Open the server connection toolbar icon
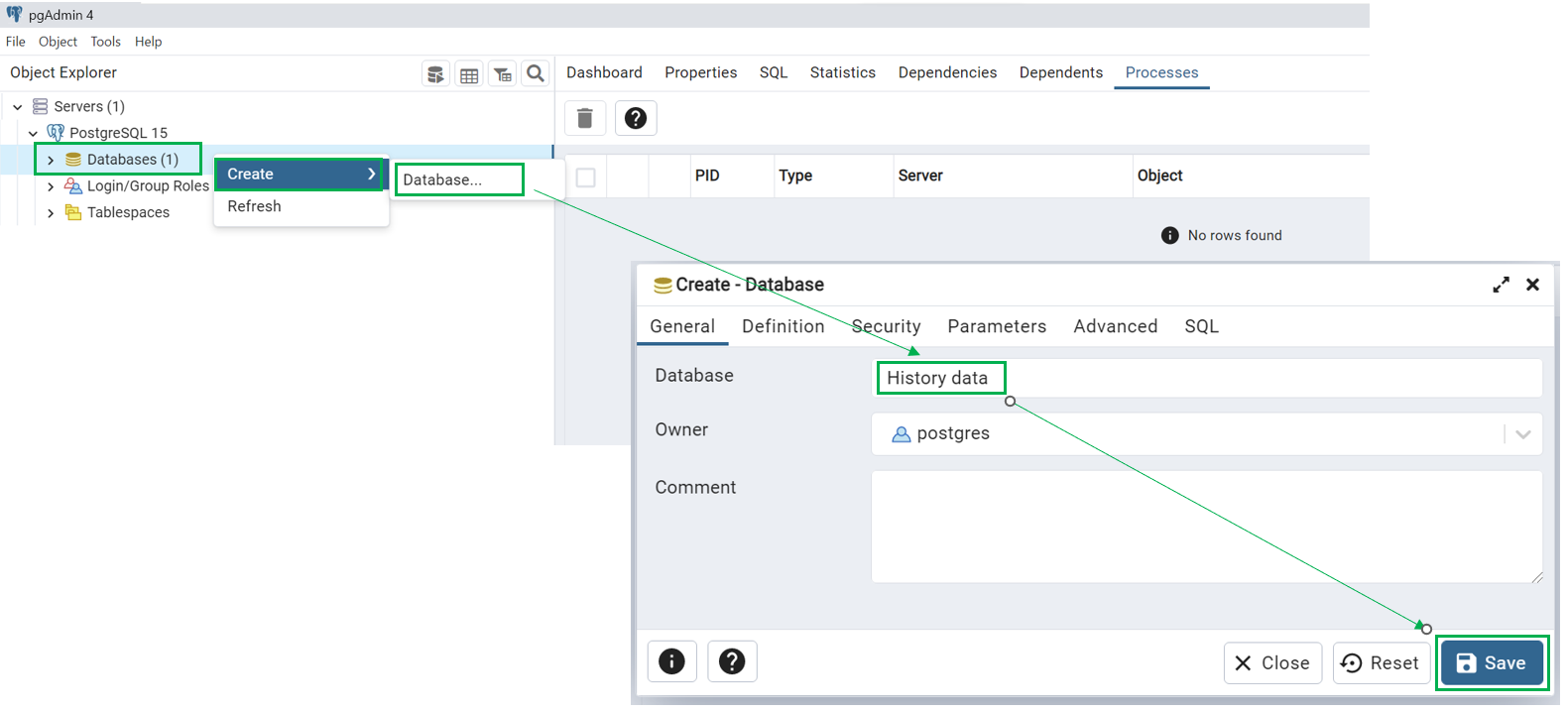1568x713 pixels. click(x=435, y=74)
